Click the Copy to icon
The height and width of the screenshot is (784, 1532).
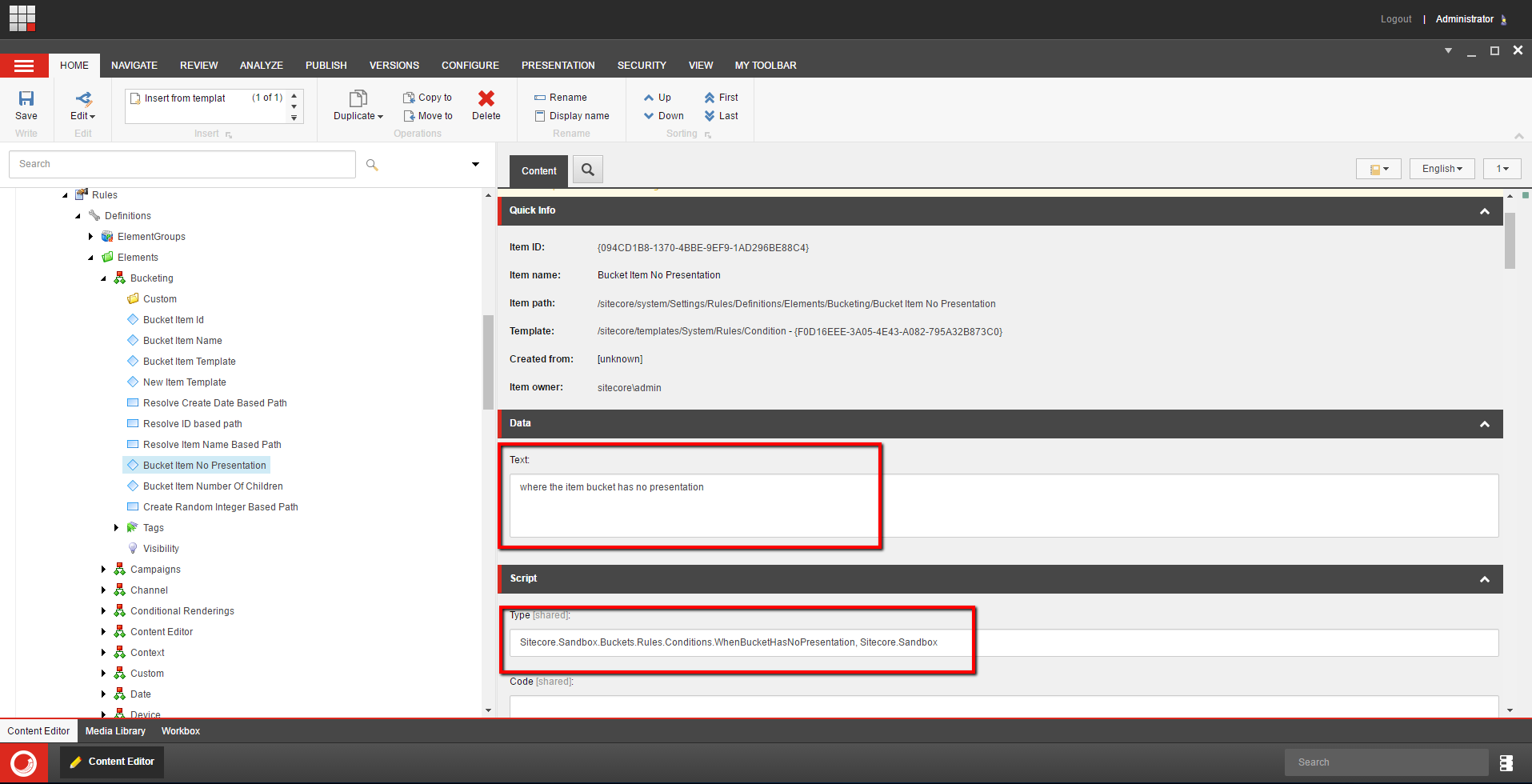pyautogui.click(x=409, y=98)
